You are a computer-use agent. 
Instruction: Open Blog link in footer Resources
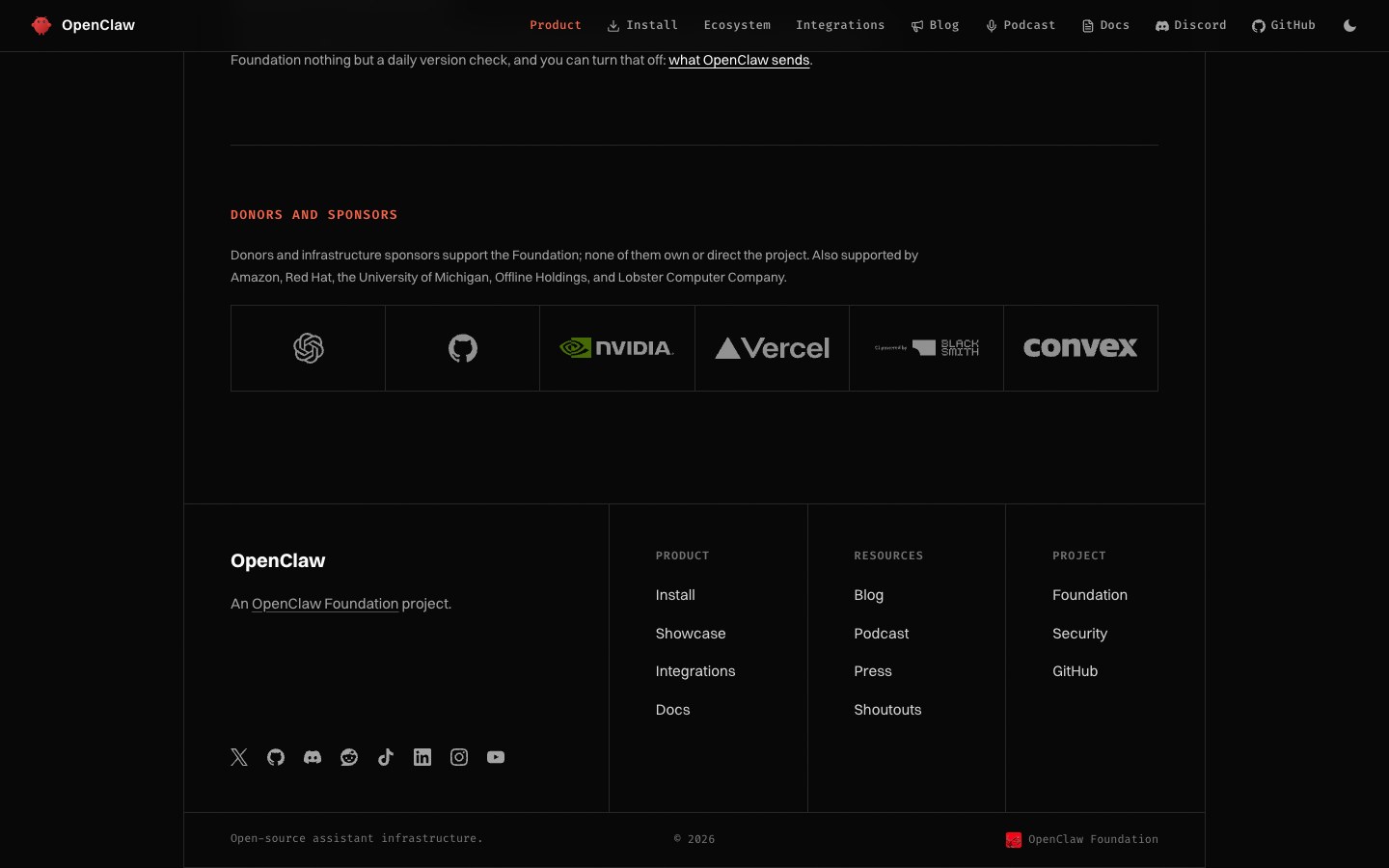(868, 595)
